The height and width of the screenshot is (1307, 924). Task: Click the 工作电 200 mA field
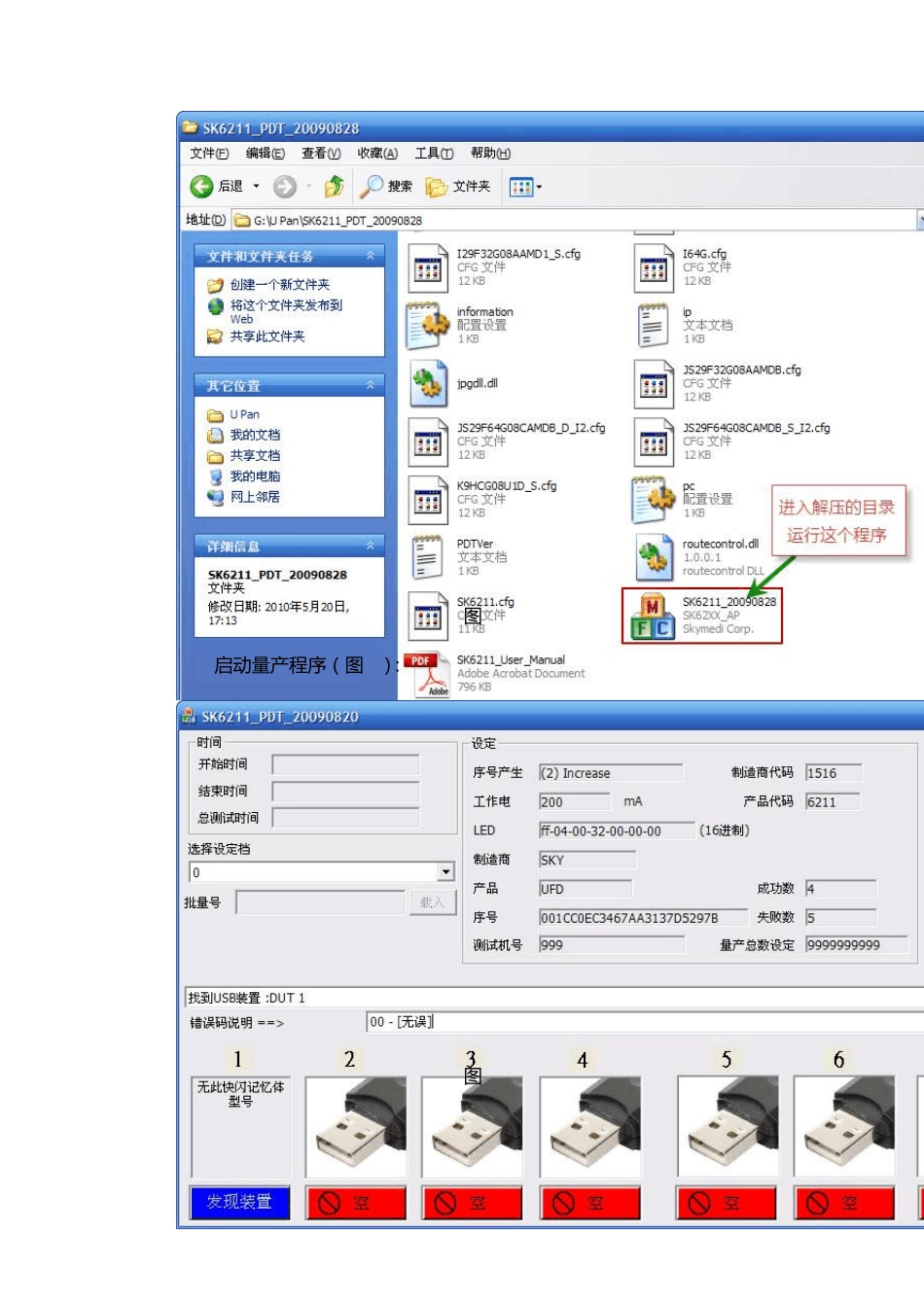click(x=575, y=801)
